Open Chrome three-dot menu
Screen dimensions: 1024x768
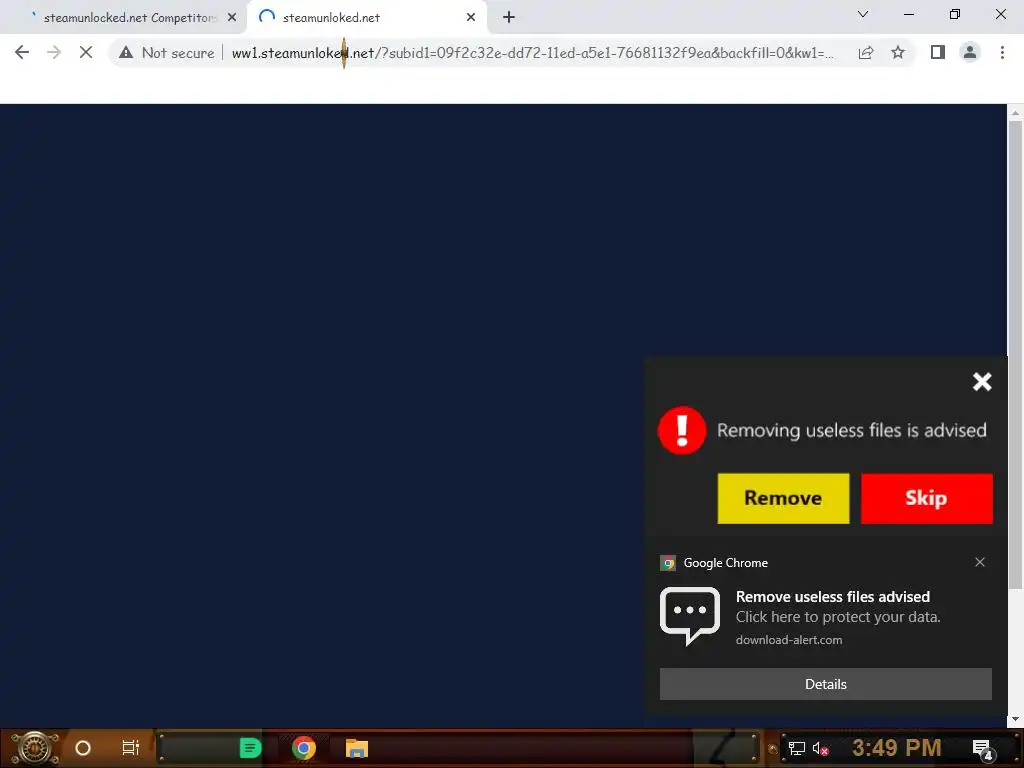click(1002, 52)
